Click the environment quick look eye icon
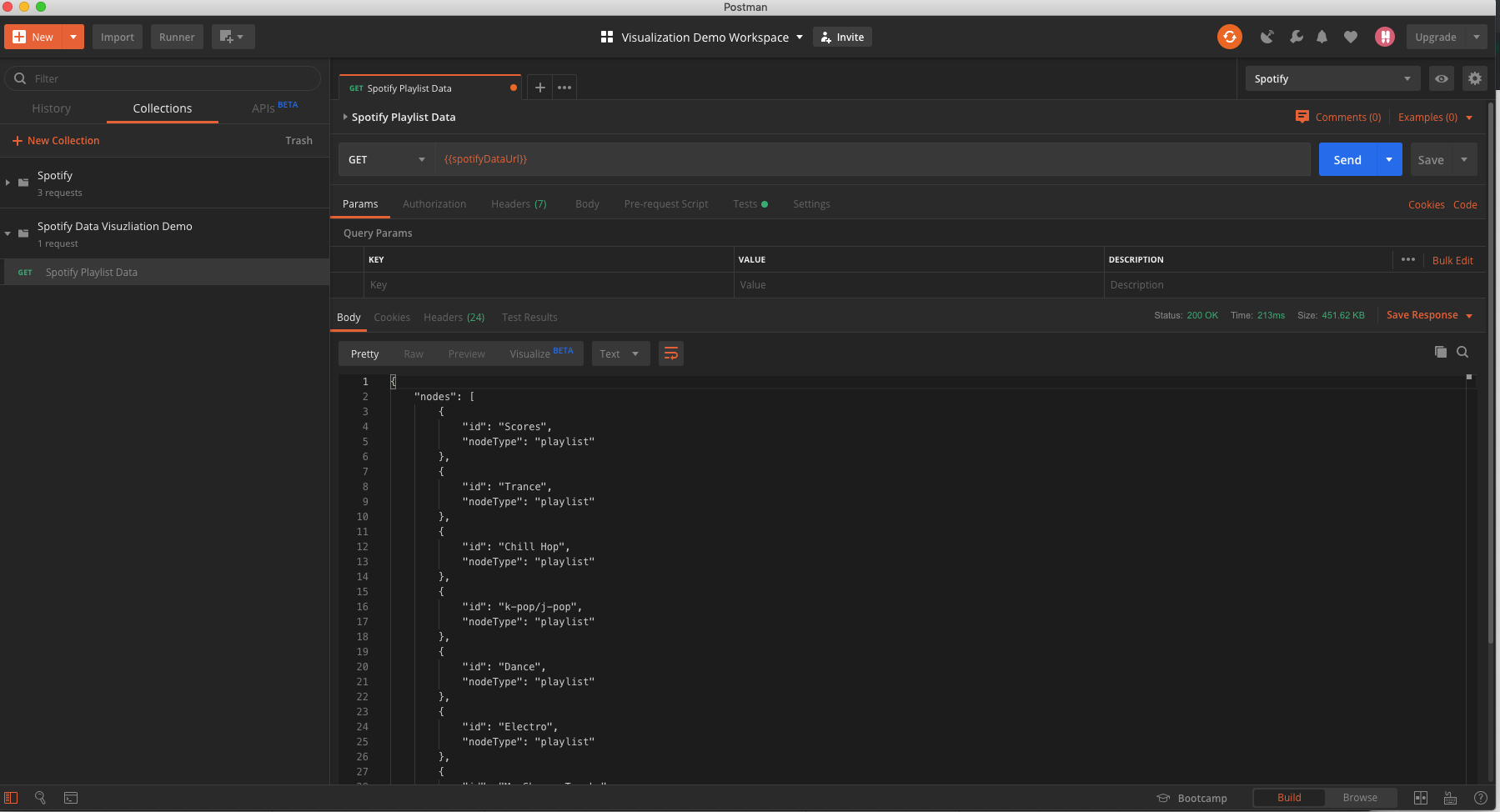 [1442, 78]
